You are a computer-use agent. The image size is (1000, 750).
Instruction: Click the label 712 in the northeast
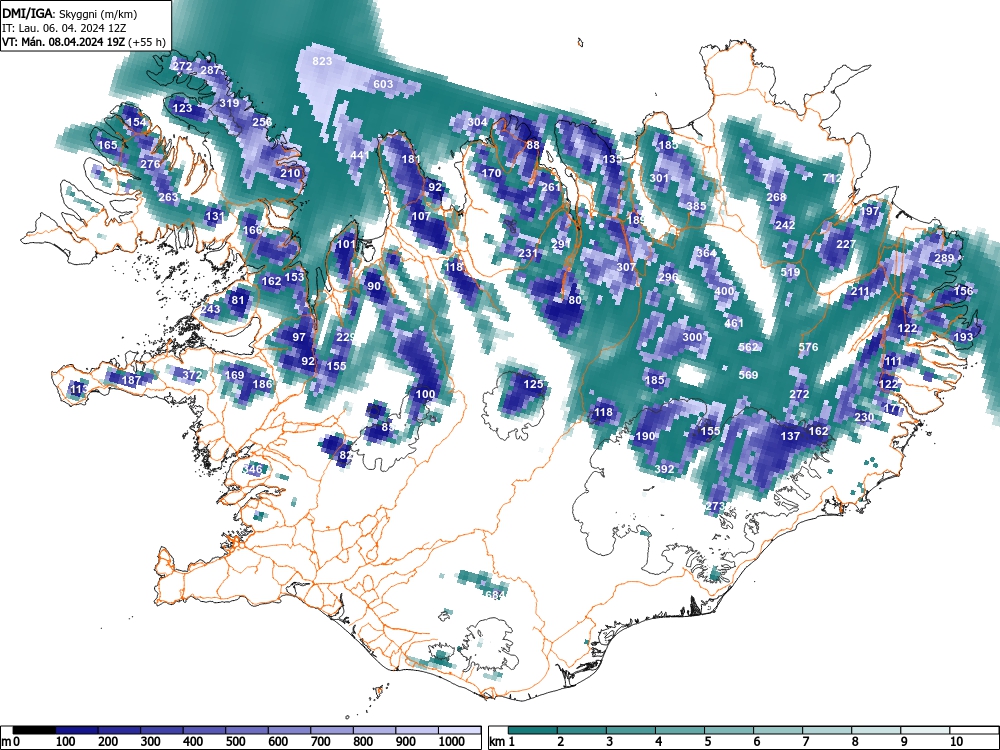[832, 179]
